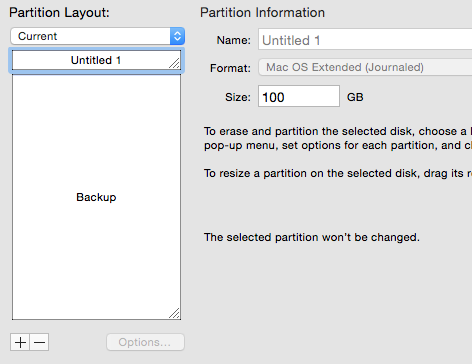Click the Options... button

pyautogui.click(x=145, y=342)
